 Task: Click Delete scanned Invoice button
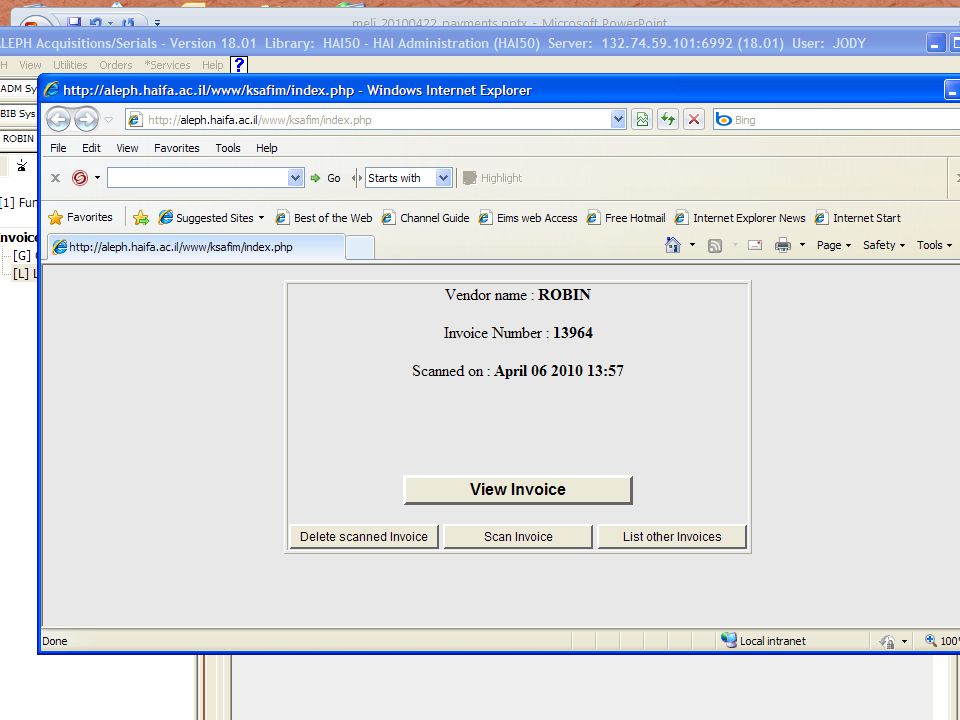click(x=364, y=537)
